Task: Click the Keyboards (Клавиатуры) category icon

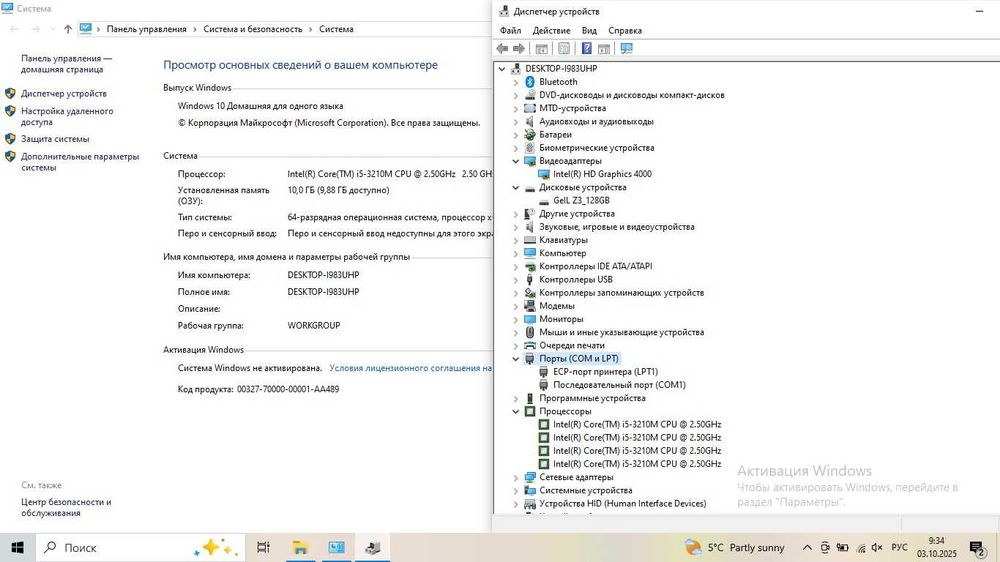Action: (530, 240)
